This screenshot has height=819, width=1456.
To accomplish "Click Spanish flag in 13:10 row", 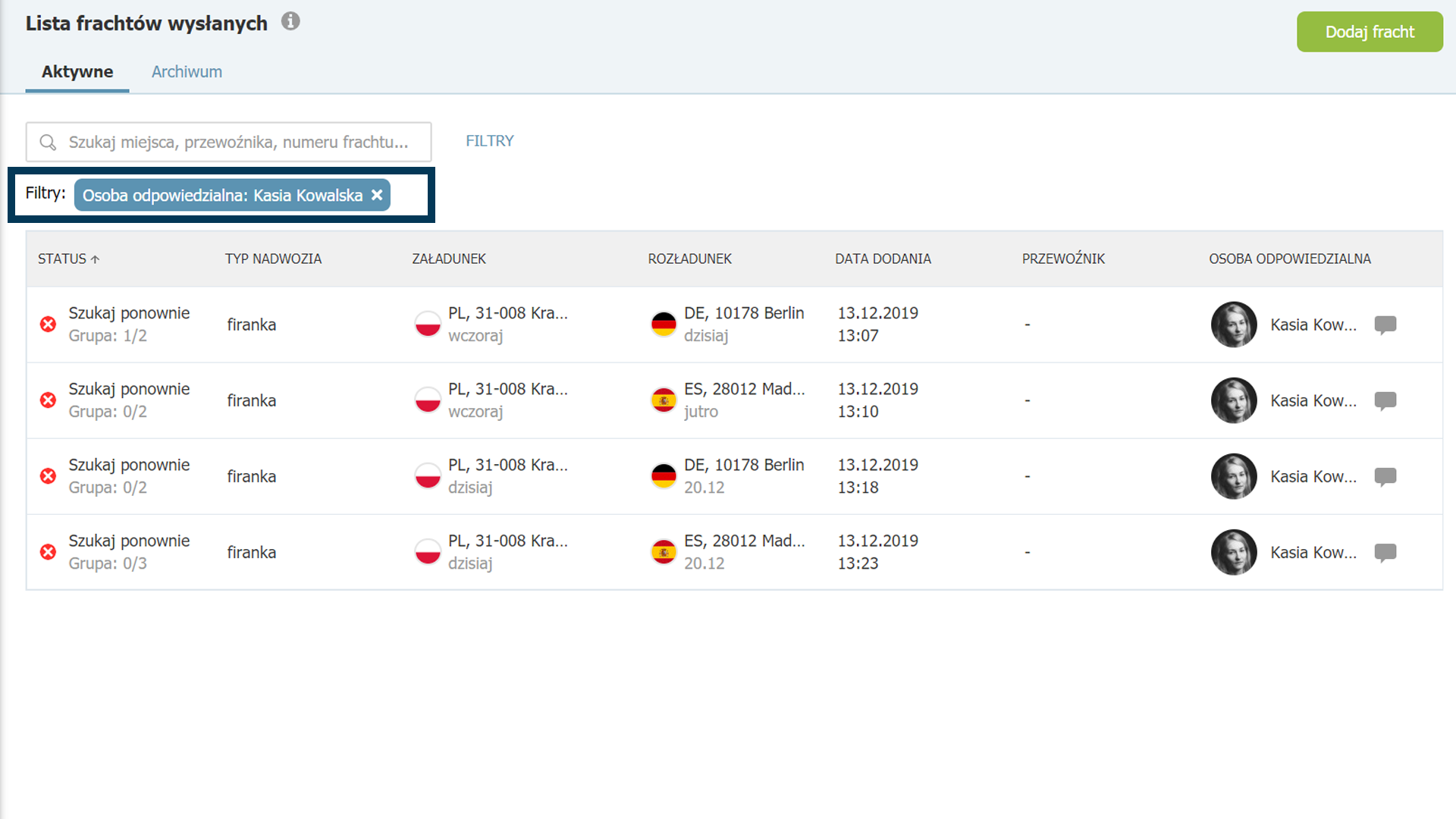I will [664, 400].
